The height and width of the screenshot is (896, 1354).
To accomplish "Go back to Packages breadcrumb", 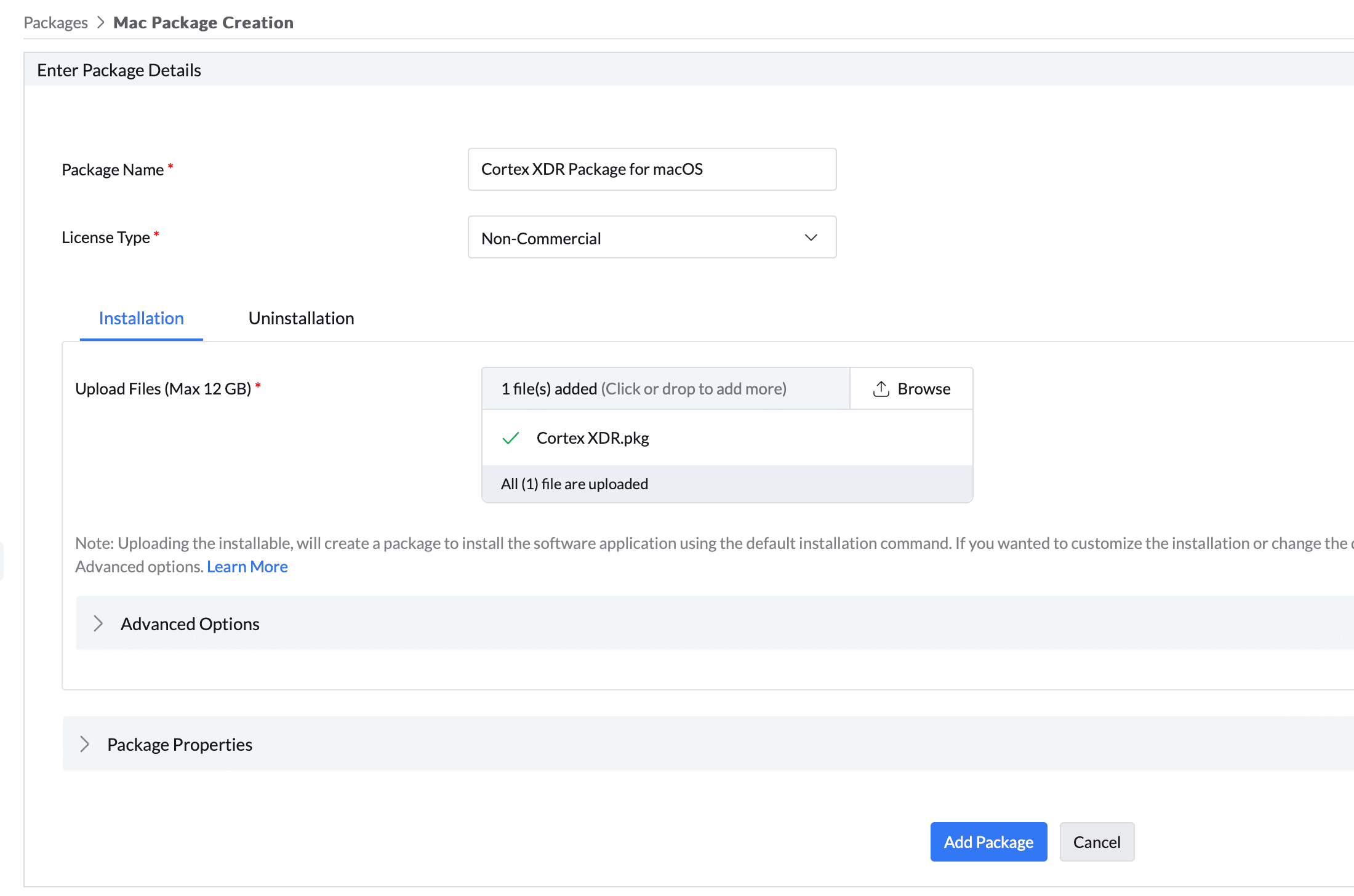I will point(55,23).
